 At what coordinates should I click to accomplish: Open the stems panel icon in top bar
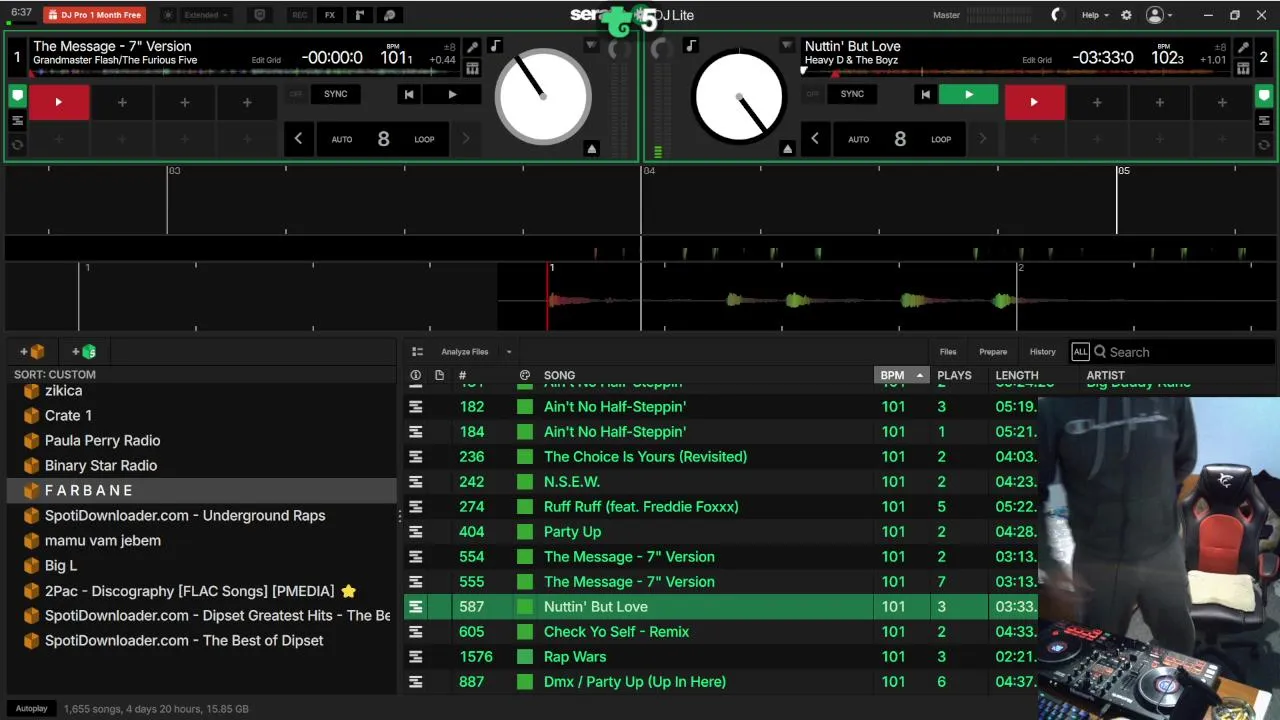coord(390,15)
